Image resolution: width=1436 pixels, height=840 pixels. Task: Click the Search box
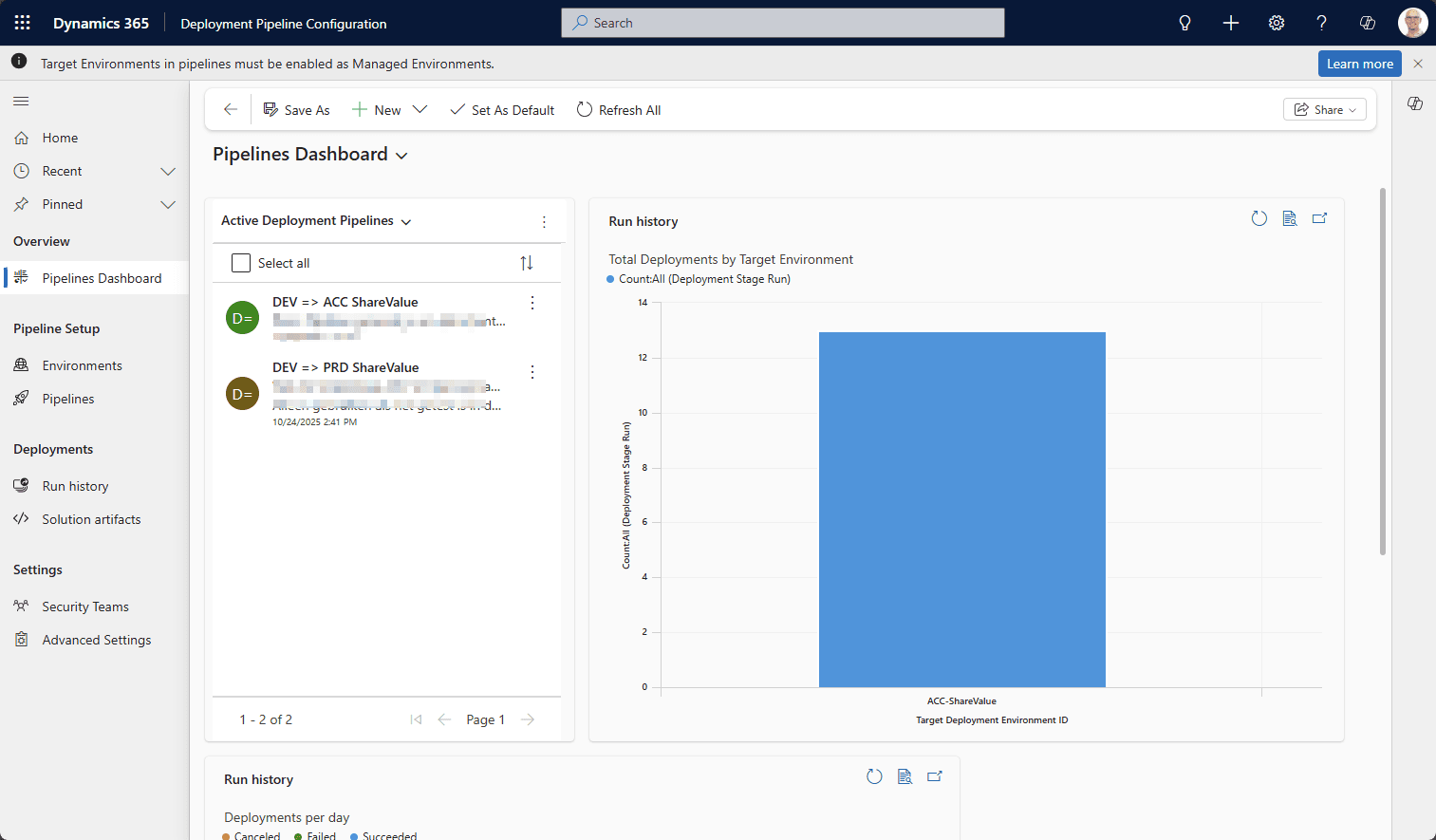(783, 23)
